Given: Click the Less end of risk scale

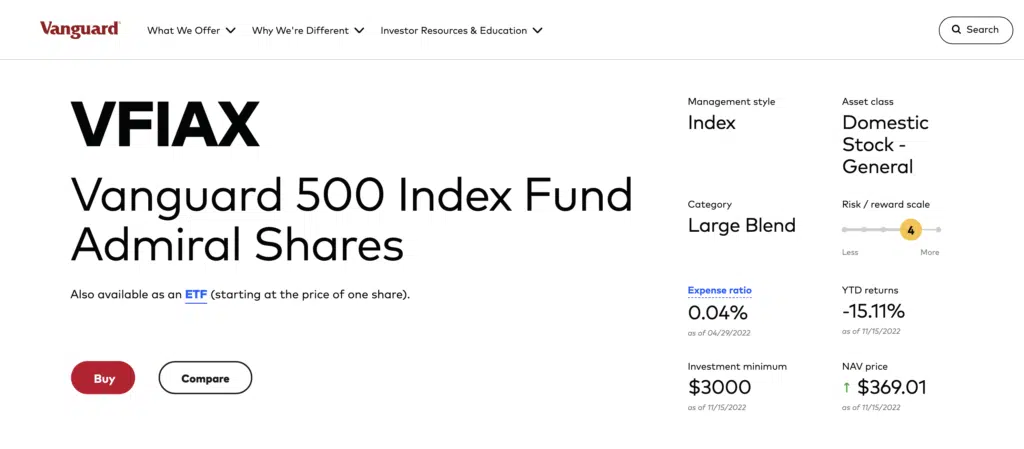Looking at the screenshot, I should click(849, 252).
